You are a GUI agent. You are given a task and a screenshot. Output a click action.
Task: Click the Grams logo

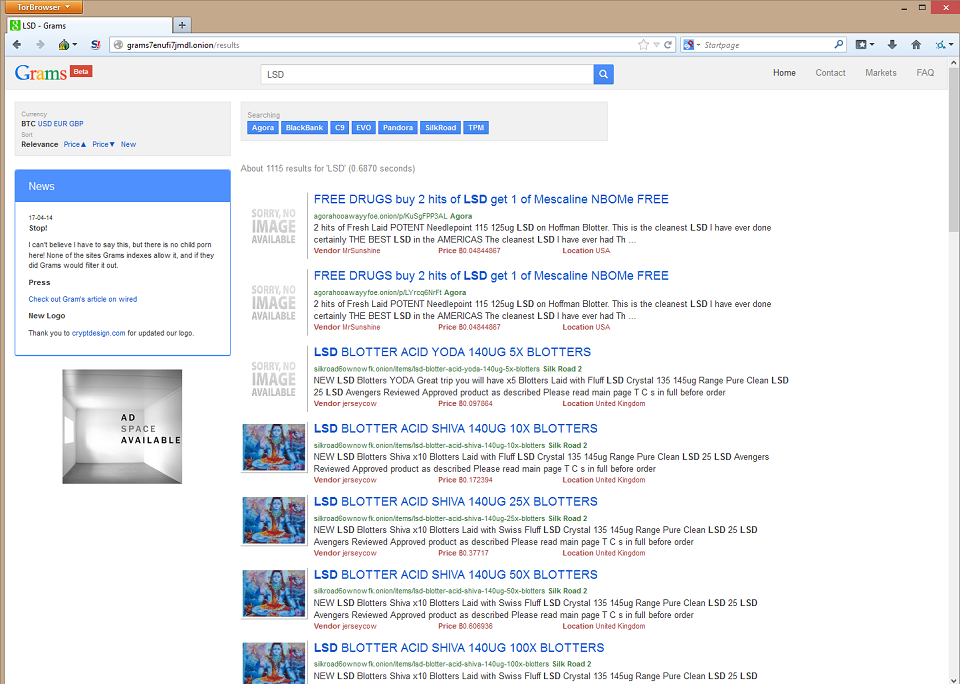(41, 73)
